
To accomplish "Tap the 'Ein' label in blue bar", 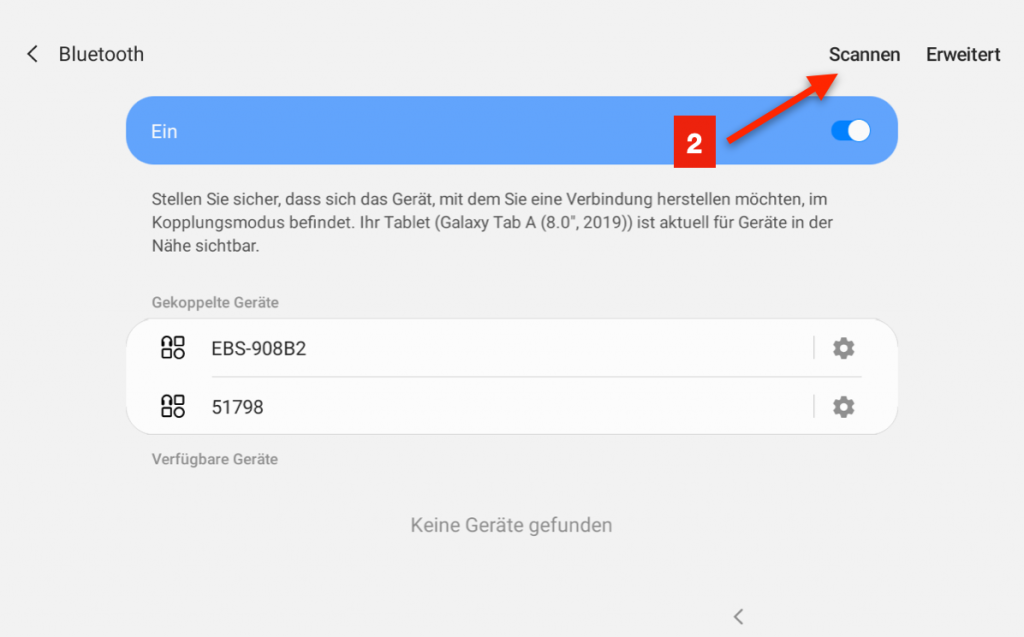I will coord(164,131).
